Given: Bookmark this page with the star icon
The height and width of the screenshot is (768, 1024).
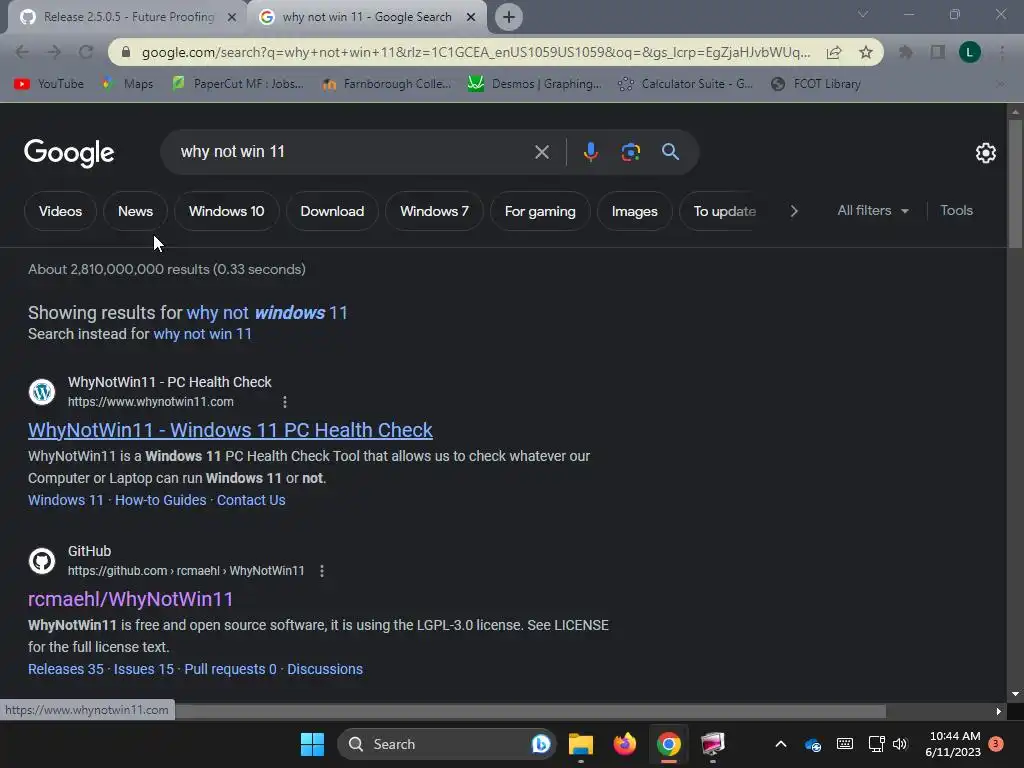Looking at the screenshot, I should [x=866, y=52].
